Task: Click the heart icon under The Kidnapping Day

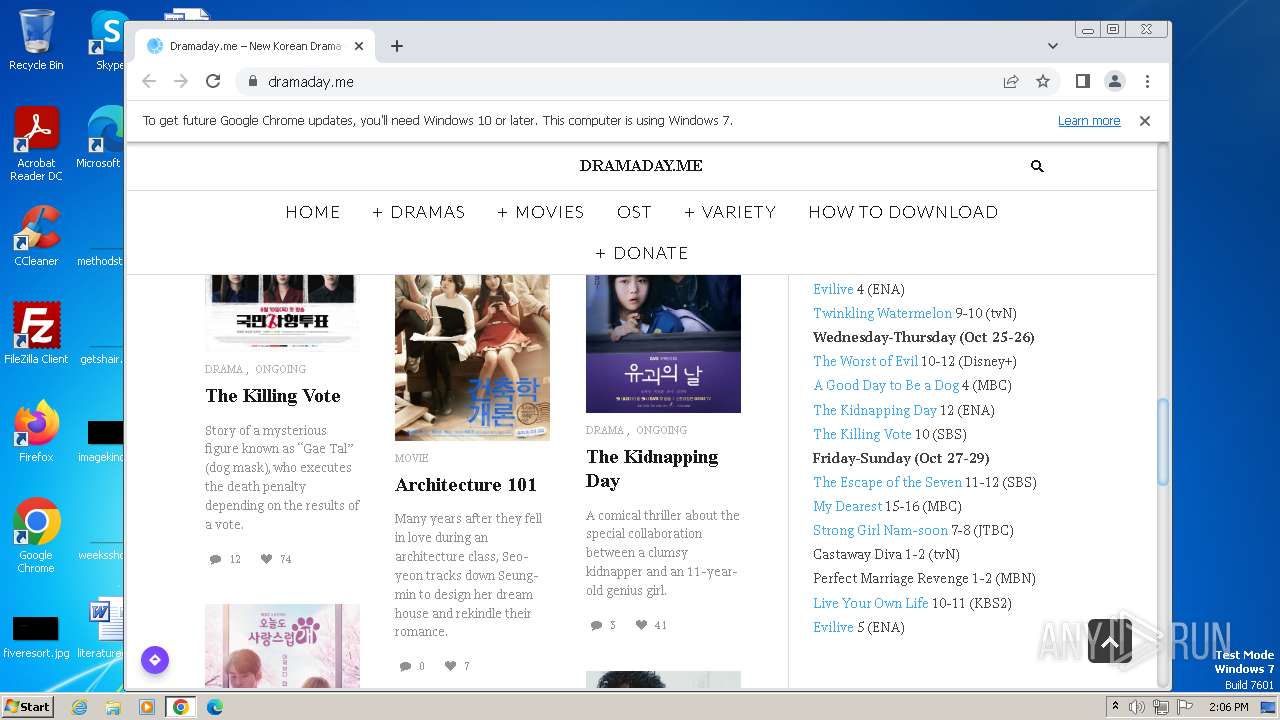Action: pos(641,625)
